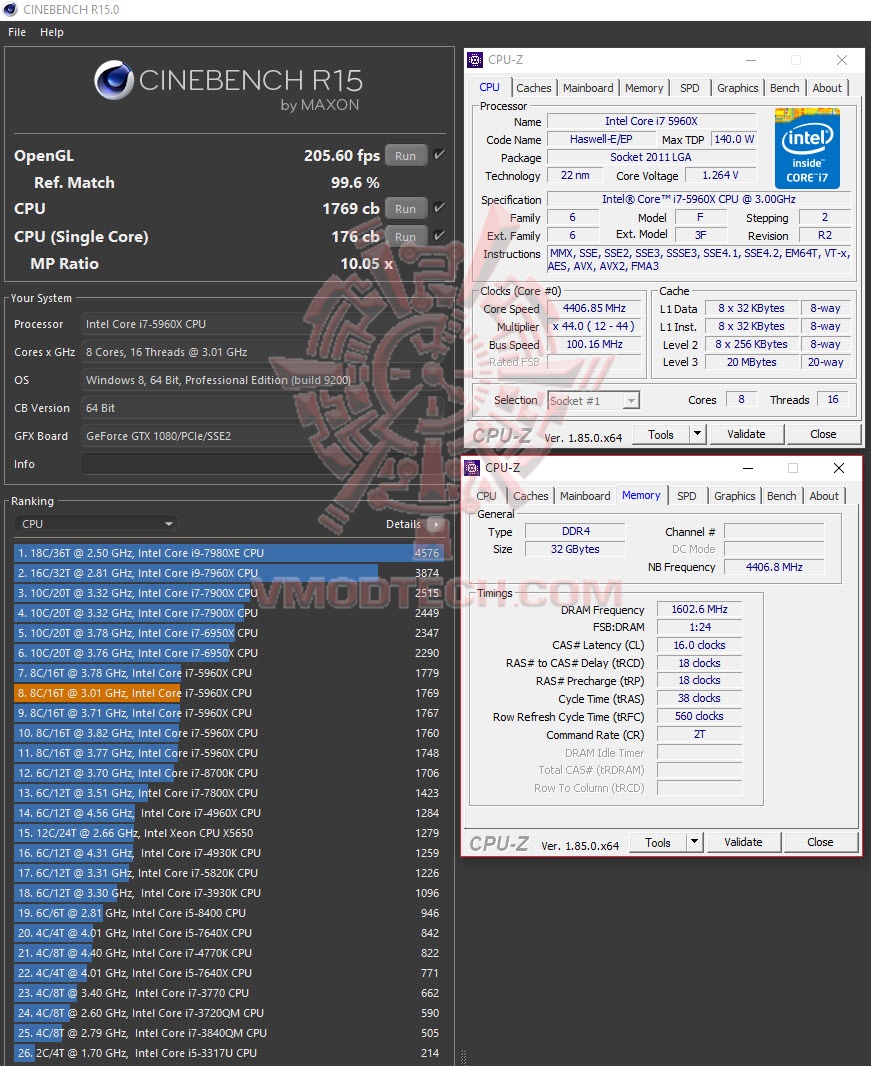Select Mainboard tab in the Memory CPU-Z window
Screen dimensions: 871x1066
coord(585,496)
